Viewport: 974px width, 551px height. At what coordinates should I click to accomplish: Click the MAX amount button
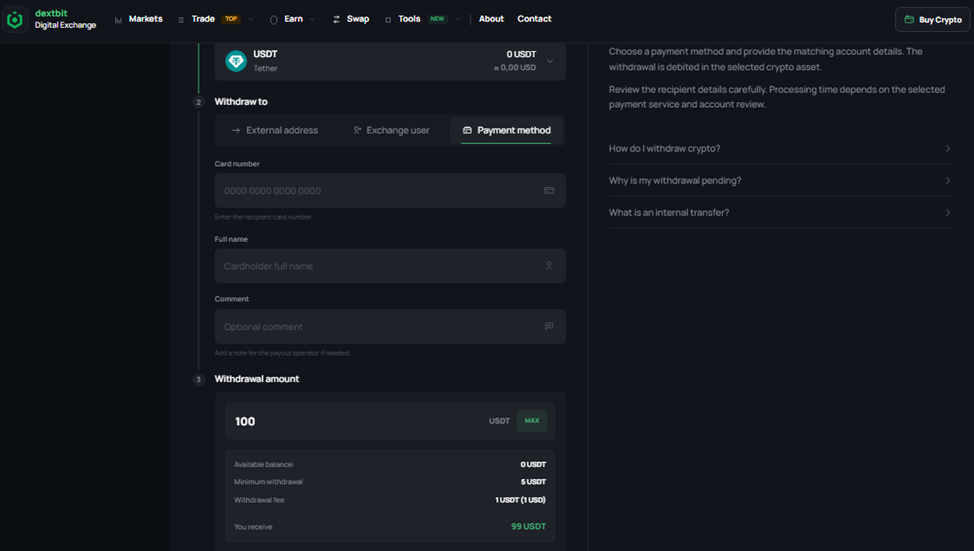pos(532,421)
